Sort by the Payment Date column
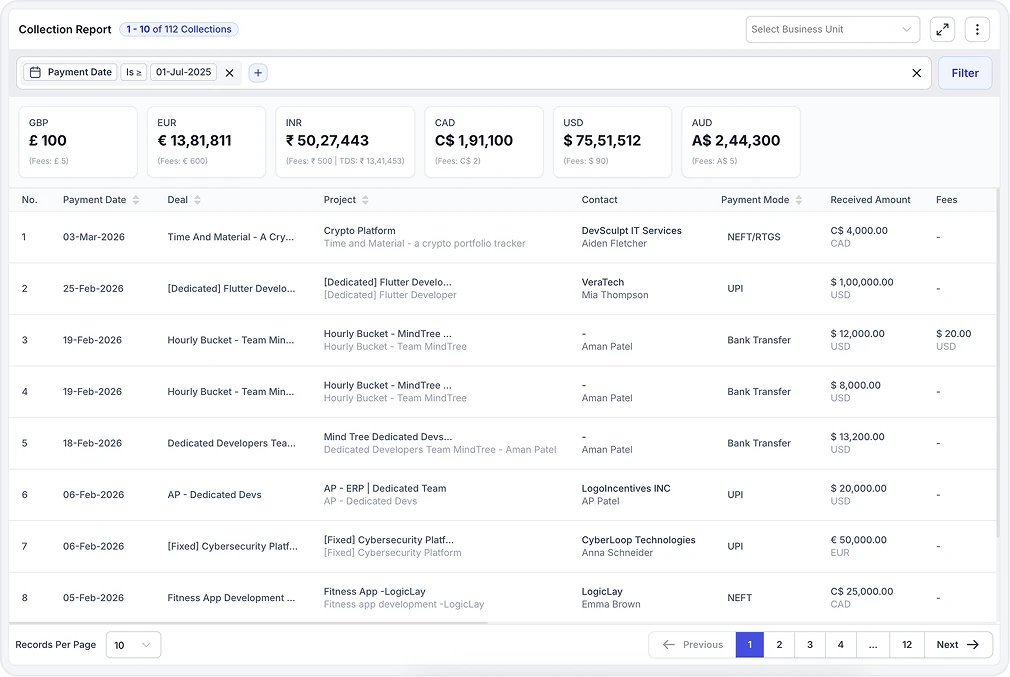The height and width of the screenshot is (677, 1010). point(136,200)
